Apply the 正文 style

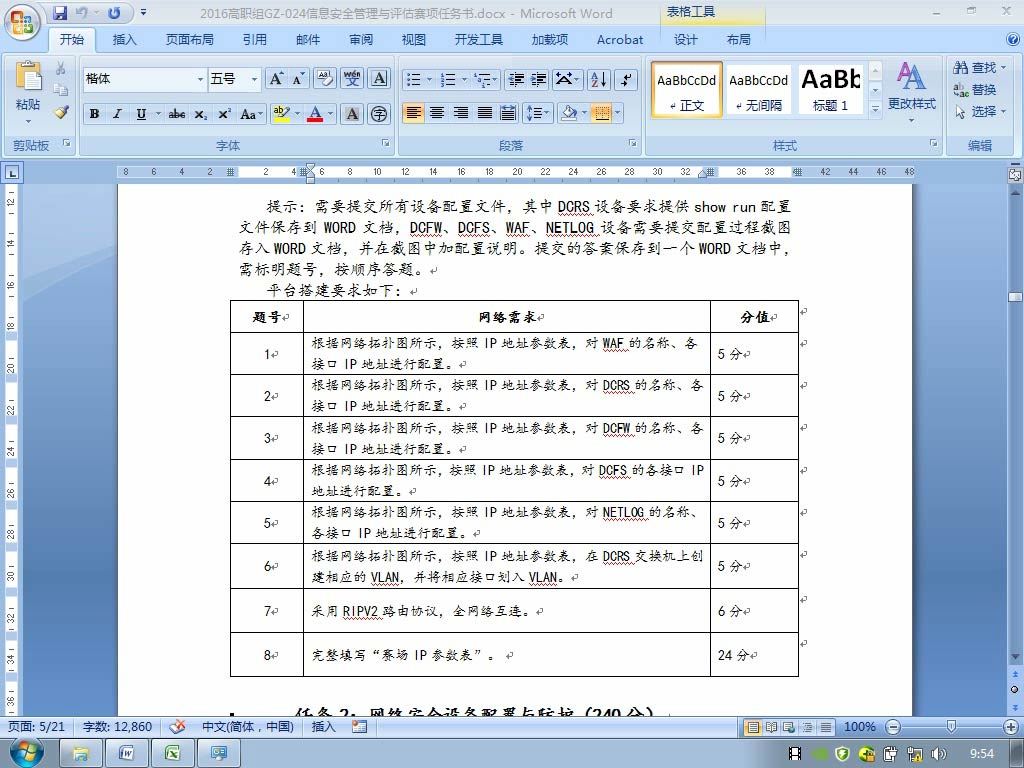686,89
